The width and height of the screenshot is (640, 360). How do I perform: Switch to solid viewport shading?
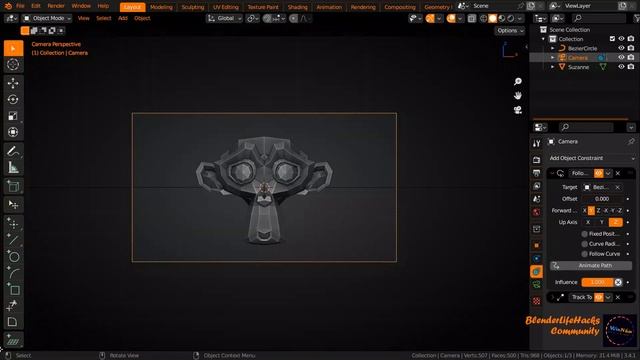click(x=493, y=18)
